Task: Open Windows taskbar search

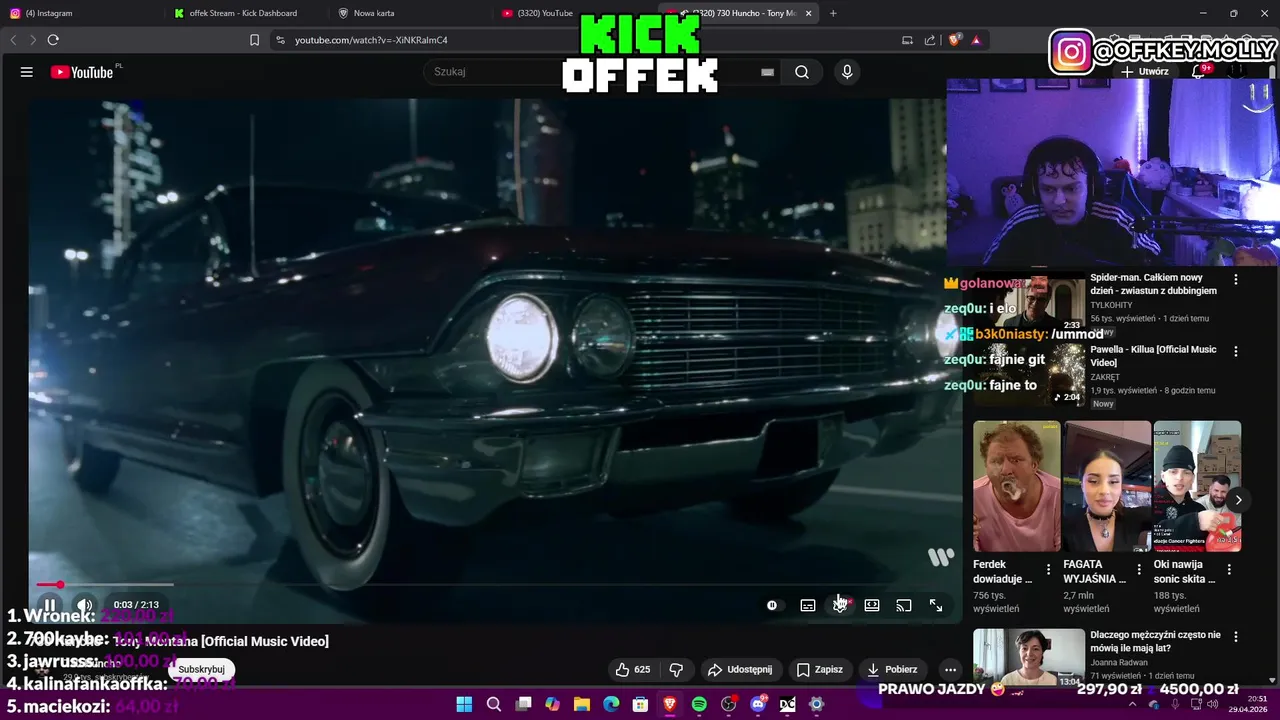Action: [x=493, y=704]
